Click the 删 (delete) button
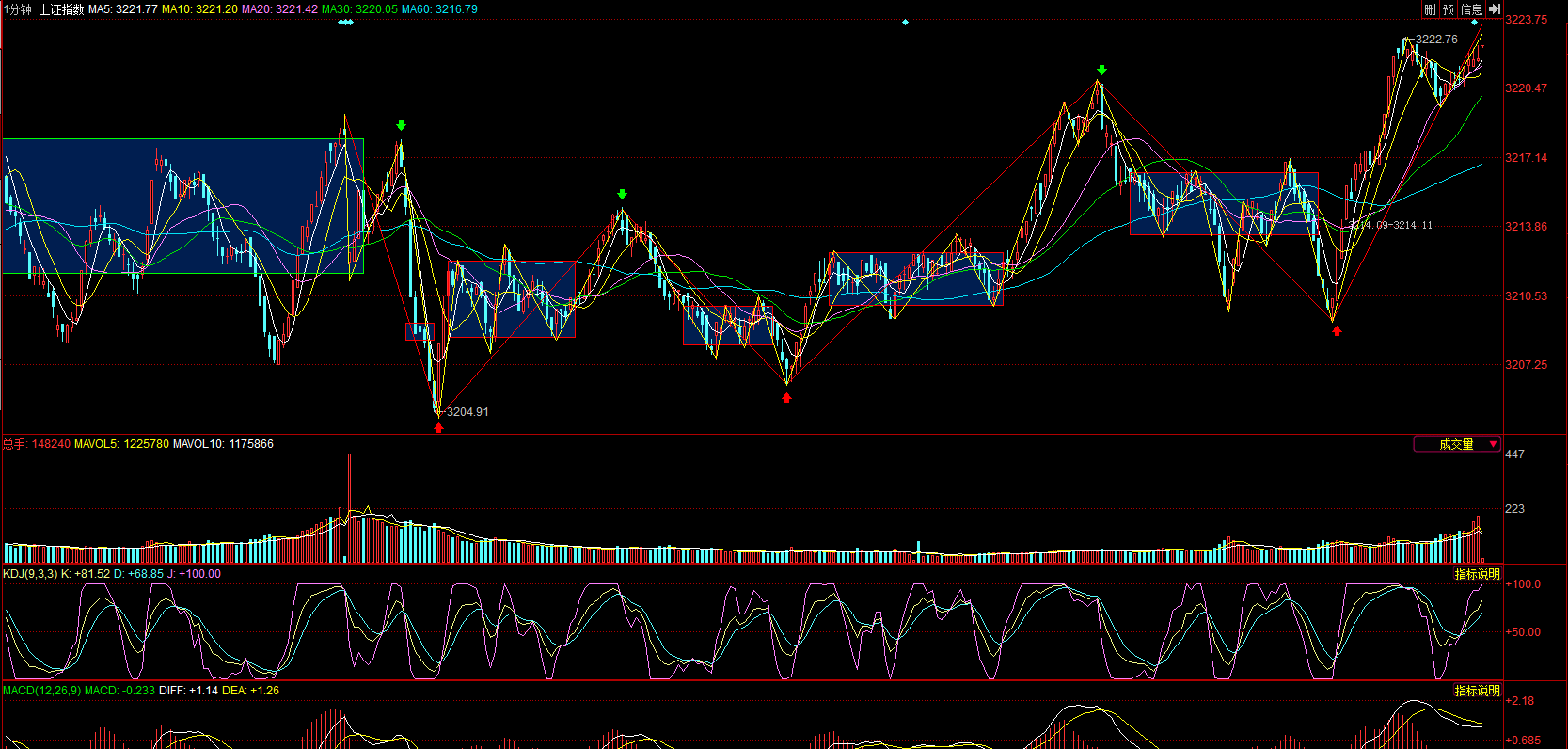The width and height of the screenshot is (1568, 749). coord(1430,8)
